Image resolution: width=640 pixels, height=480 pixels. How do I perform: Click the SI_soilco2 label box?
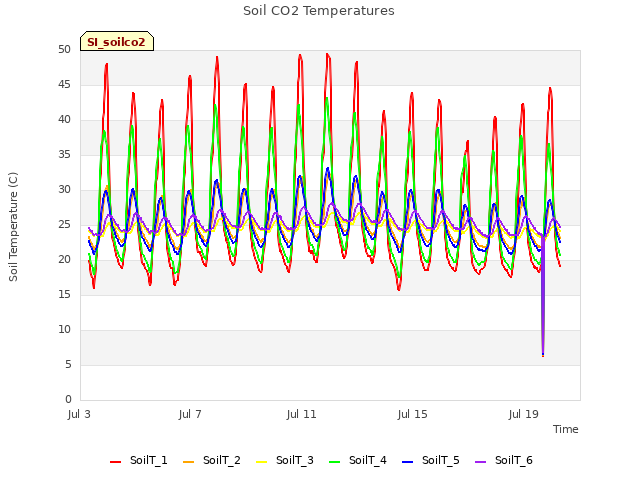pos(117,41)
